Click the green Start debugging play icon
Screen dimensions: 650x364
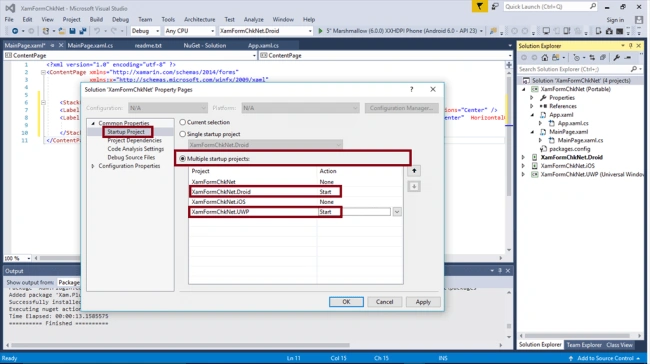click(x=320, y=31)
